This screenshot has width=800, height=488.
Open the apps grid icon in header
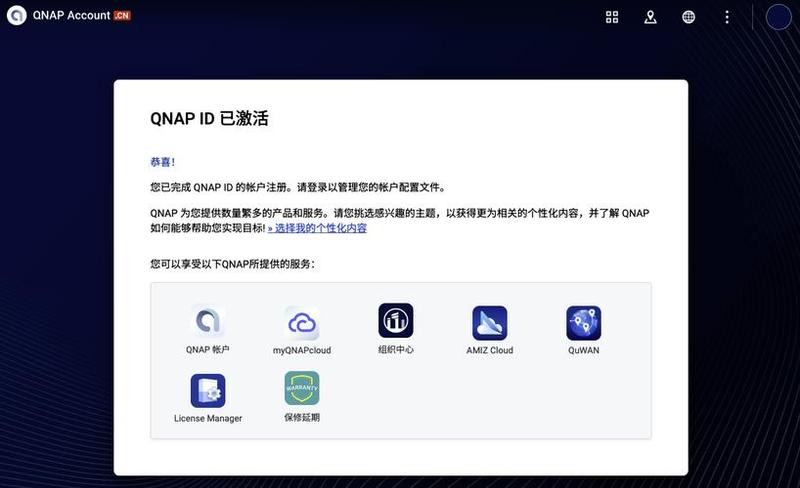point(612,17)
